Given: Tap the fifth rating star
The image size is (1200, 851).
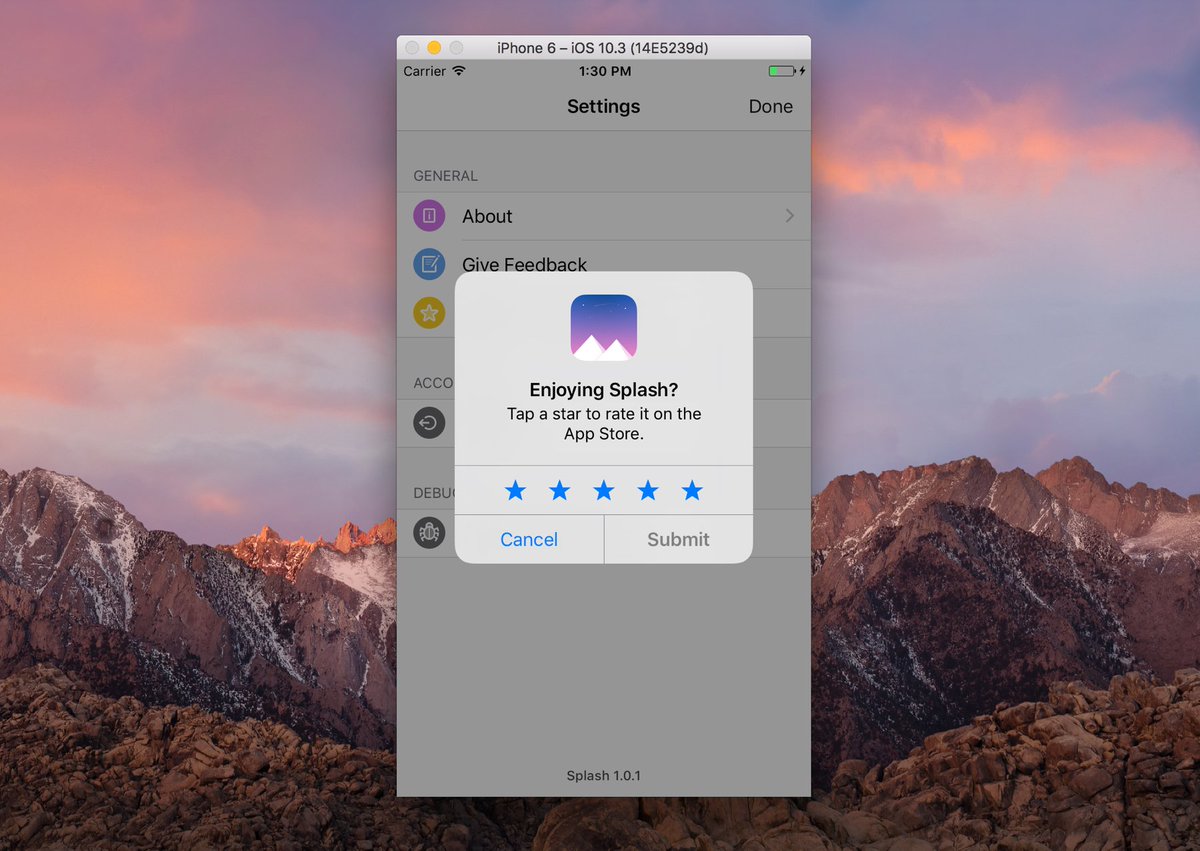Looking at the screenshot, I should (x=692, y=490).
